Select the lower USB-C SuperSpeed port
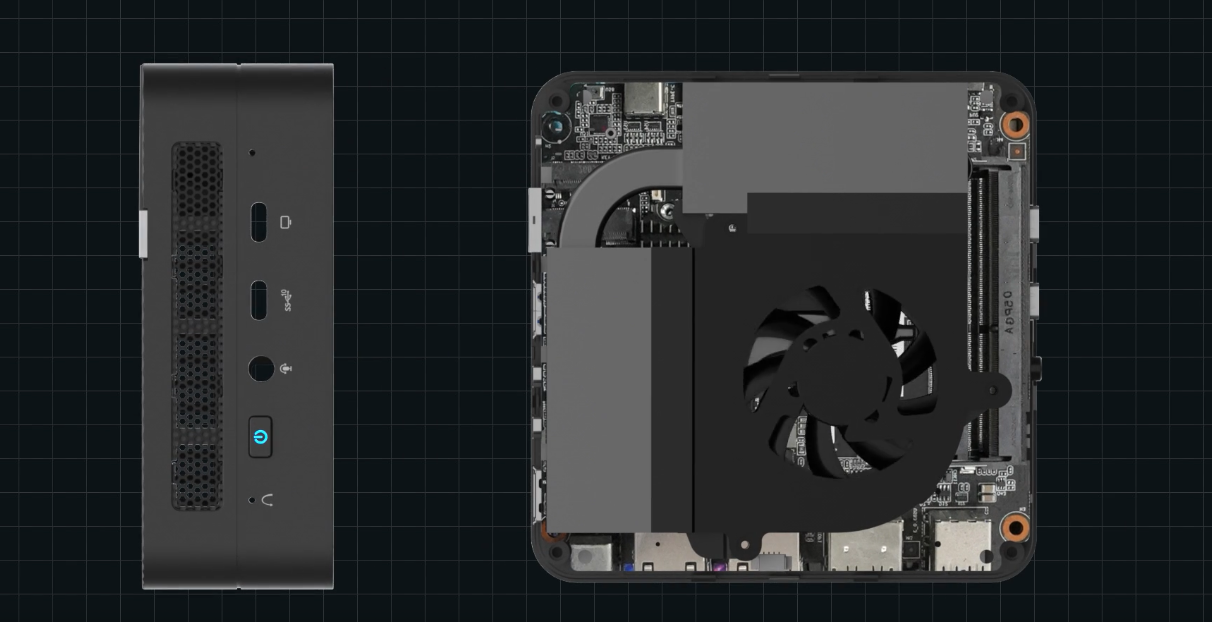 [x=260, y=301]
